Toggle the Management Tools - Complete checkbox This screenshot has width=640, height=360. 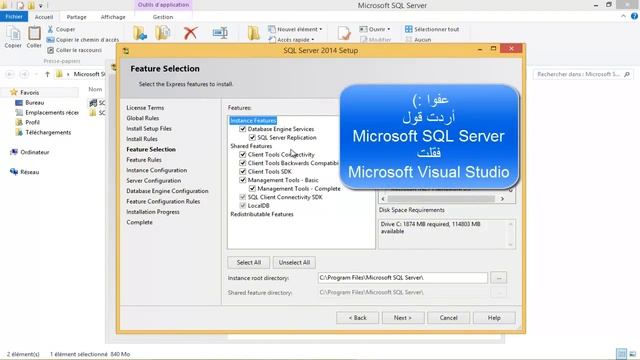click(x=252, y=189)
